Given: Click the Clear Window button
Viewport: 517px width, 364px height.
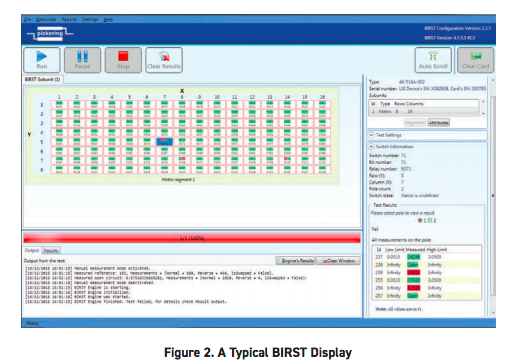Looking at the screenshot, I should click(x=338, y=261).
